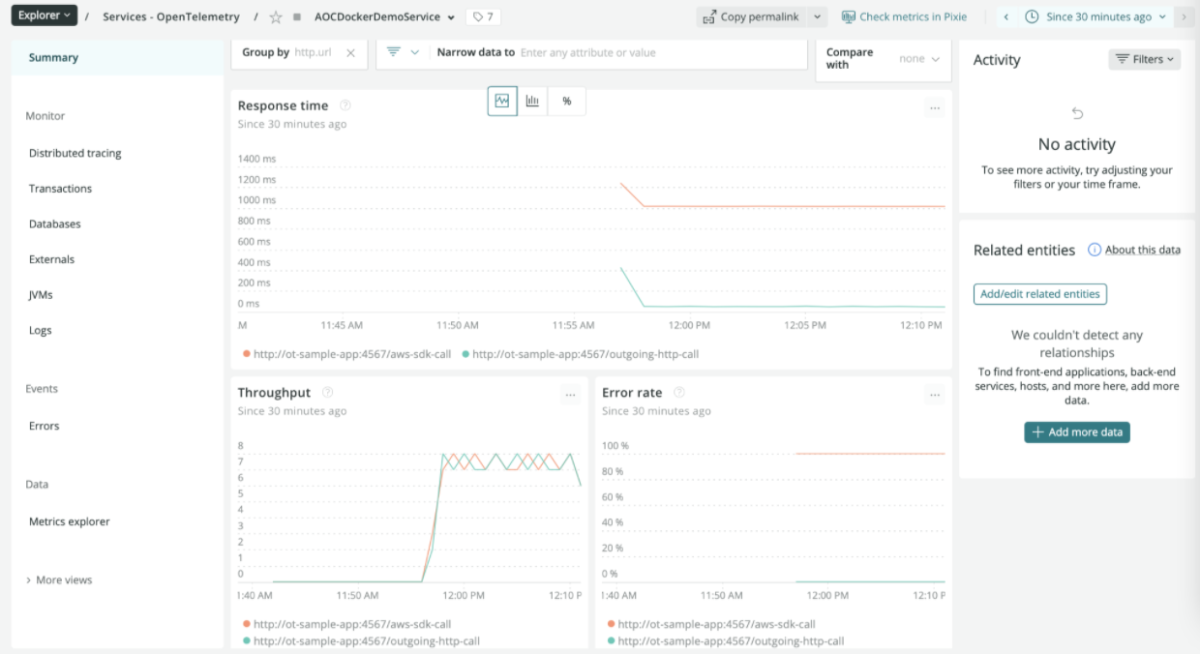
Task: Toggle aws-sdk-call series in Response time legend
Action: tap(346, 354)
